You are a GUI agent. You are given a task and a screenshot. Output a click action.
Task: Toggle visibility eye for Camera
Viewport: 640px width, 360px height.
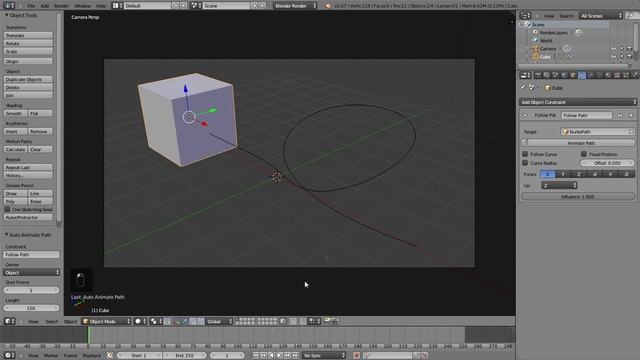(x=613, y=49)
